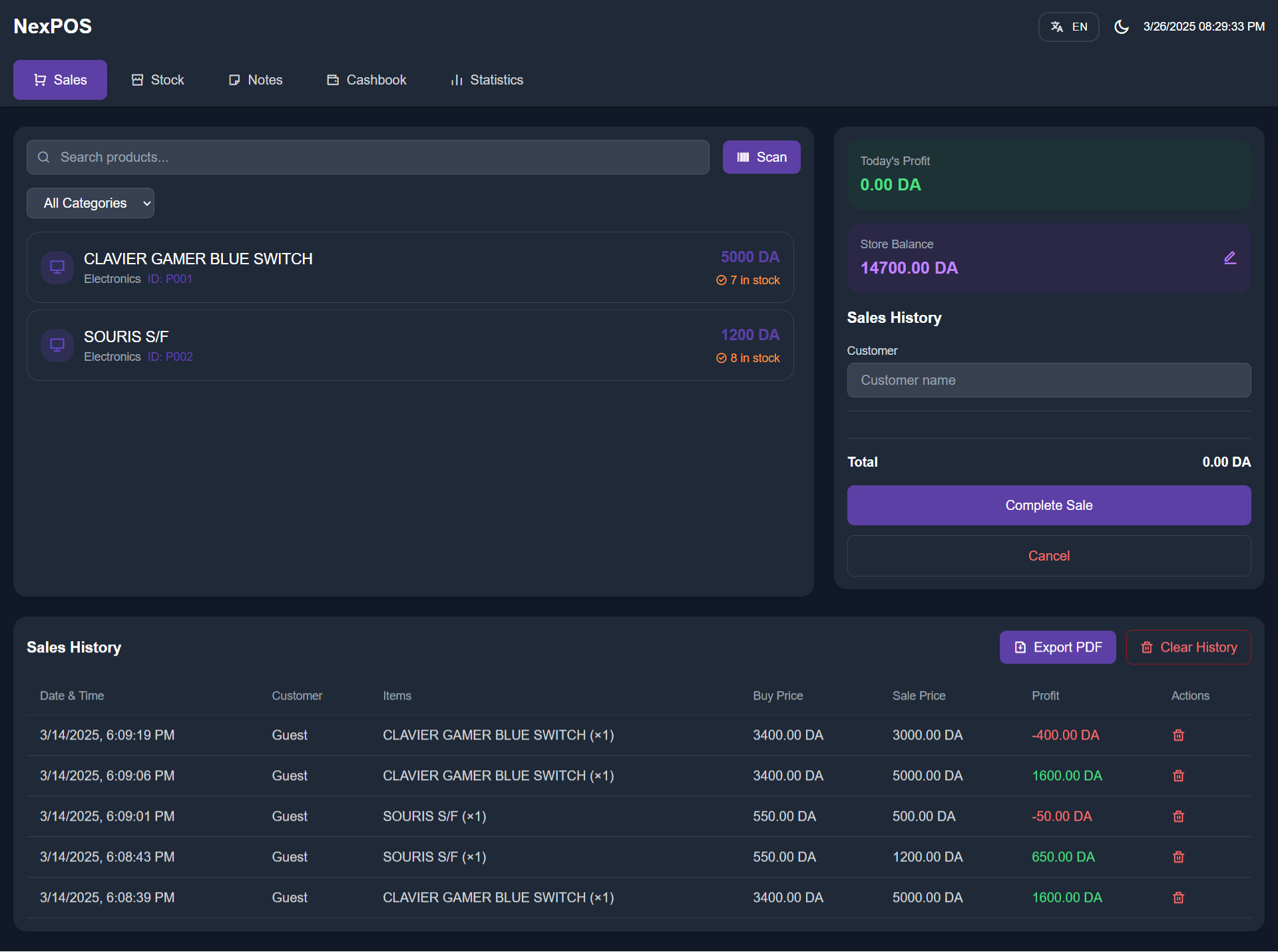Click the ID: P001 label
1278x952 pixels.
pyautogui.click(x=170, y=279)
